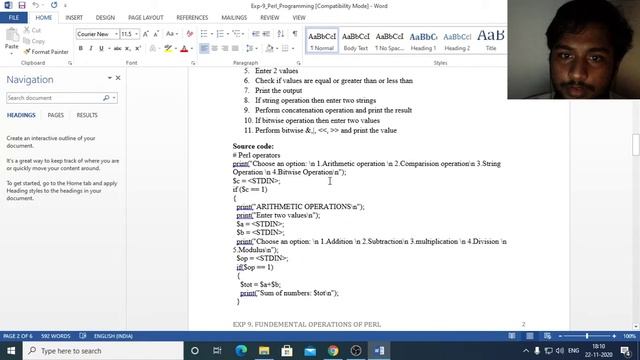The height and width of the screenshot is (360, 640).
Task: Click 592 WORDS count in status bar
Action: tap(56, 336)
